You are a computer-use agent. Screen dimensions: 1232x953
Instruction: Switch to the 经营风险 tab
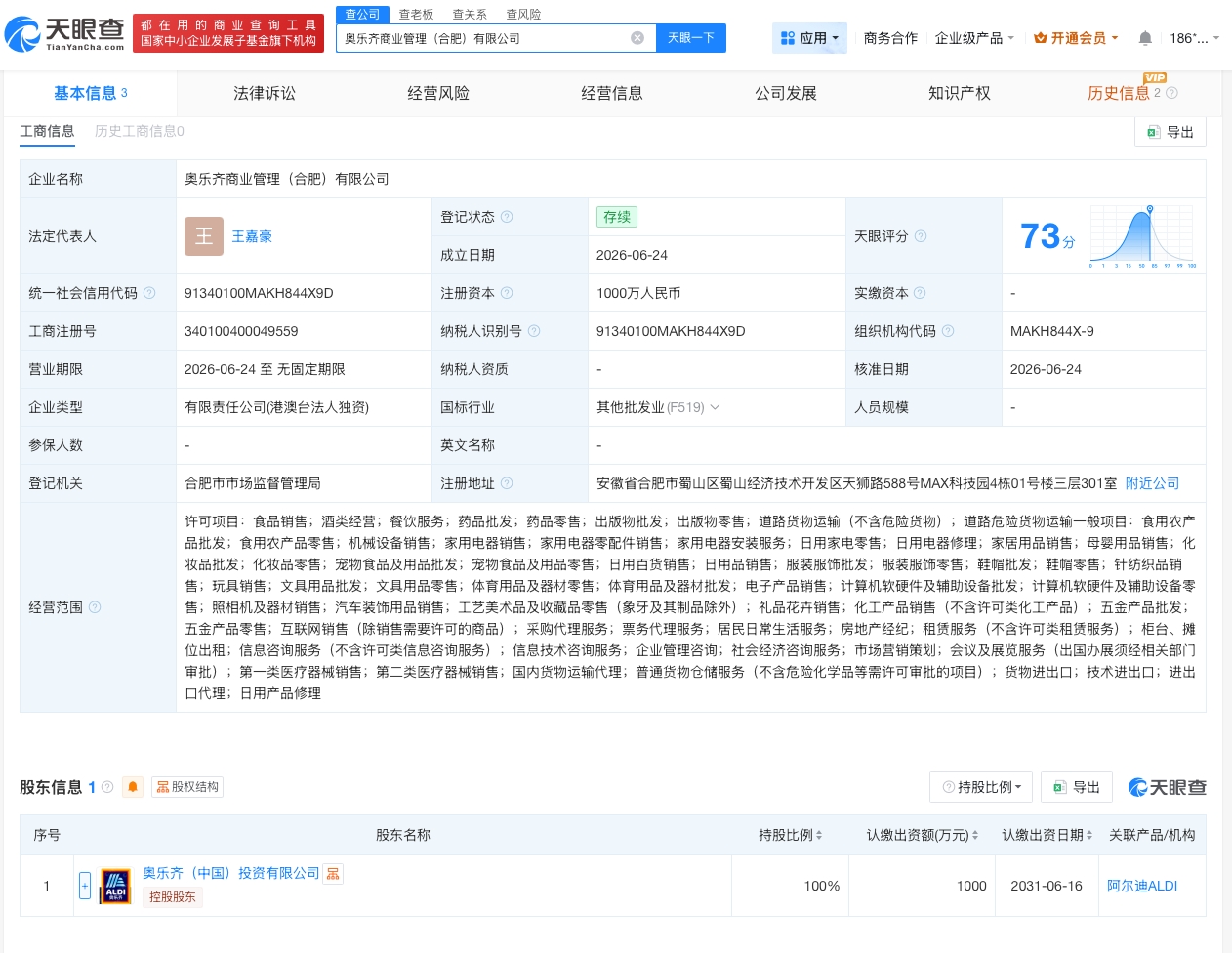pyautogui.click(x=438, y=93)
